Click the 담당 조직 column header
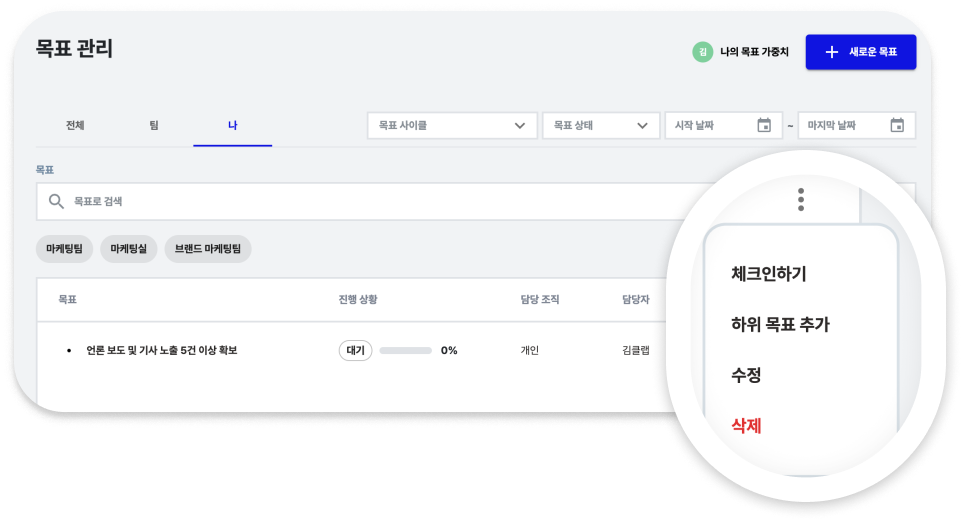Screen dimensions: 962x521 coord(540,299)
